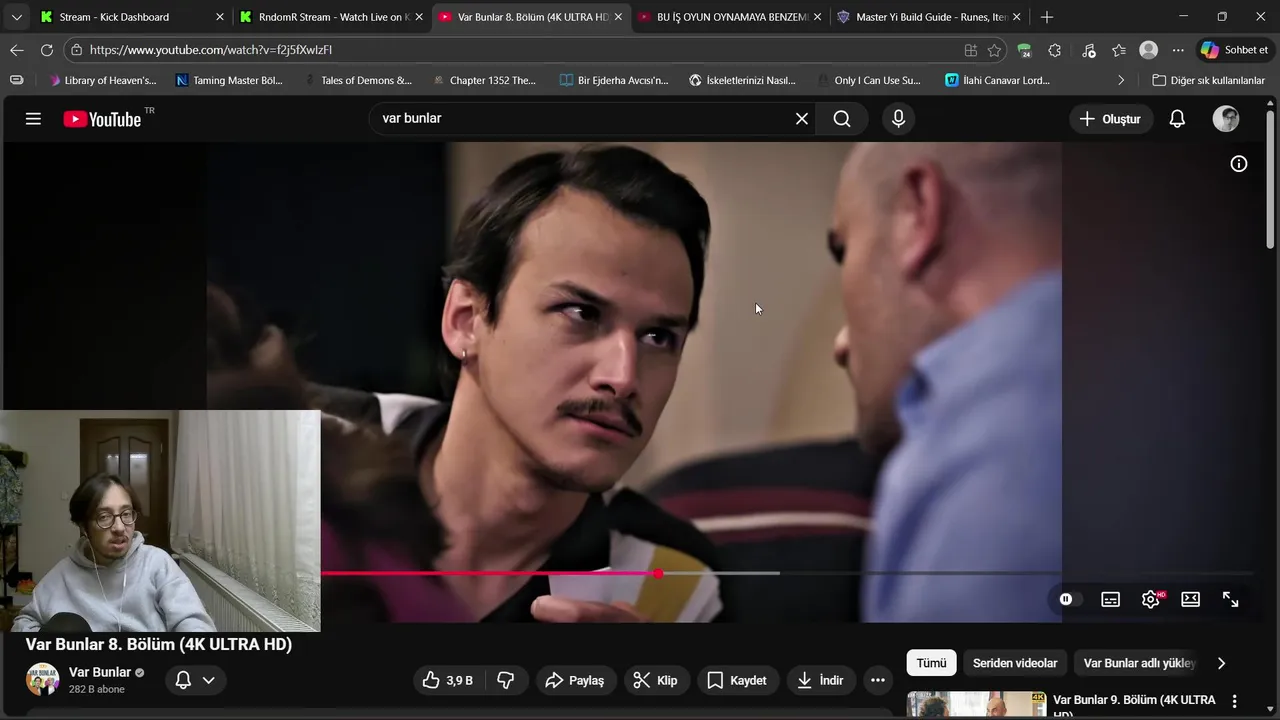Click the red progress scrubber dot

658,573
